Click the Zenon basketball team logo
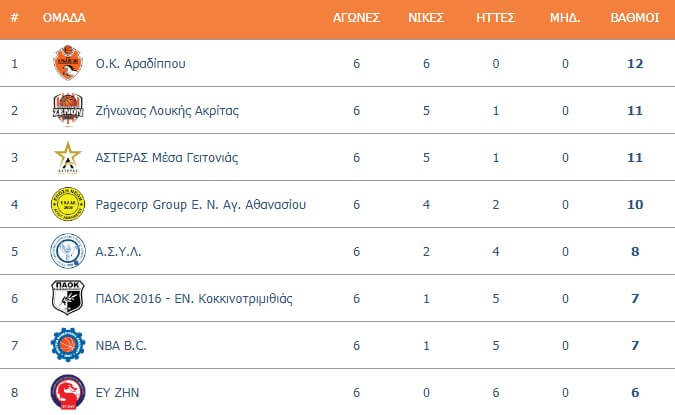The height and width of the screenshot is (415, 675). [x=68, y=110]
